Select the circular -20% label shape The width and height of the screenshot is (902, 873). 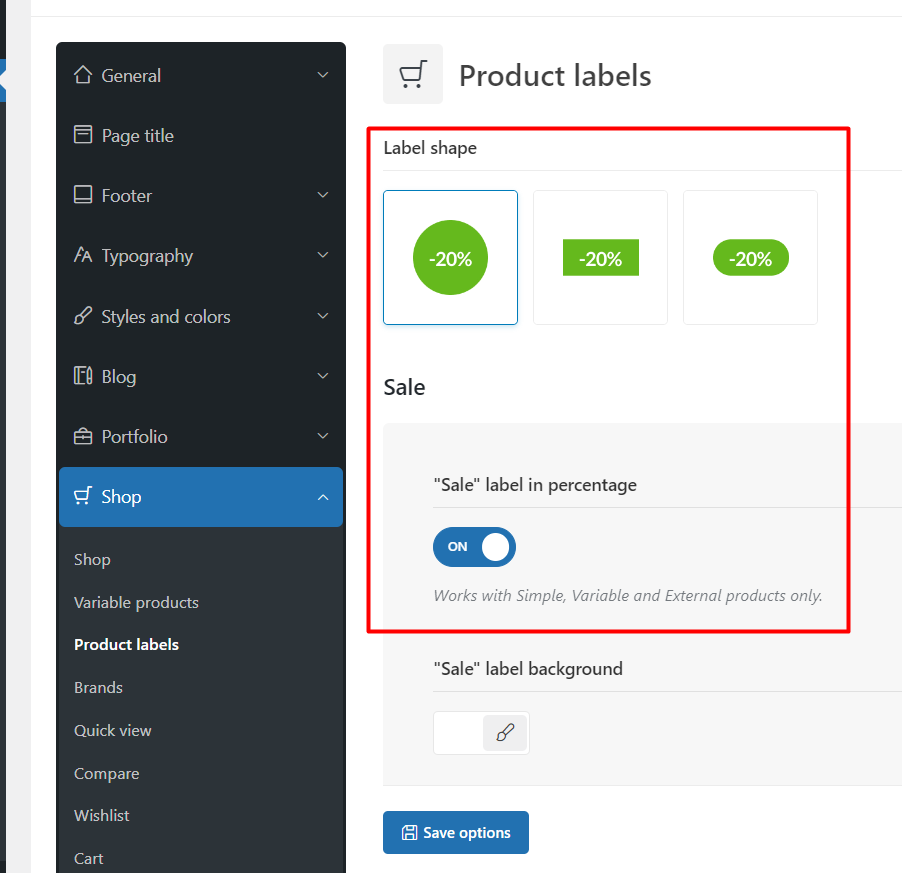tap(450, 258)
